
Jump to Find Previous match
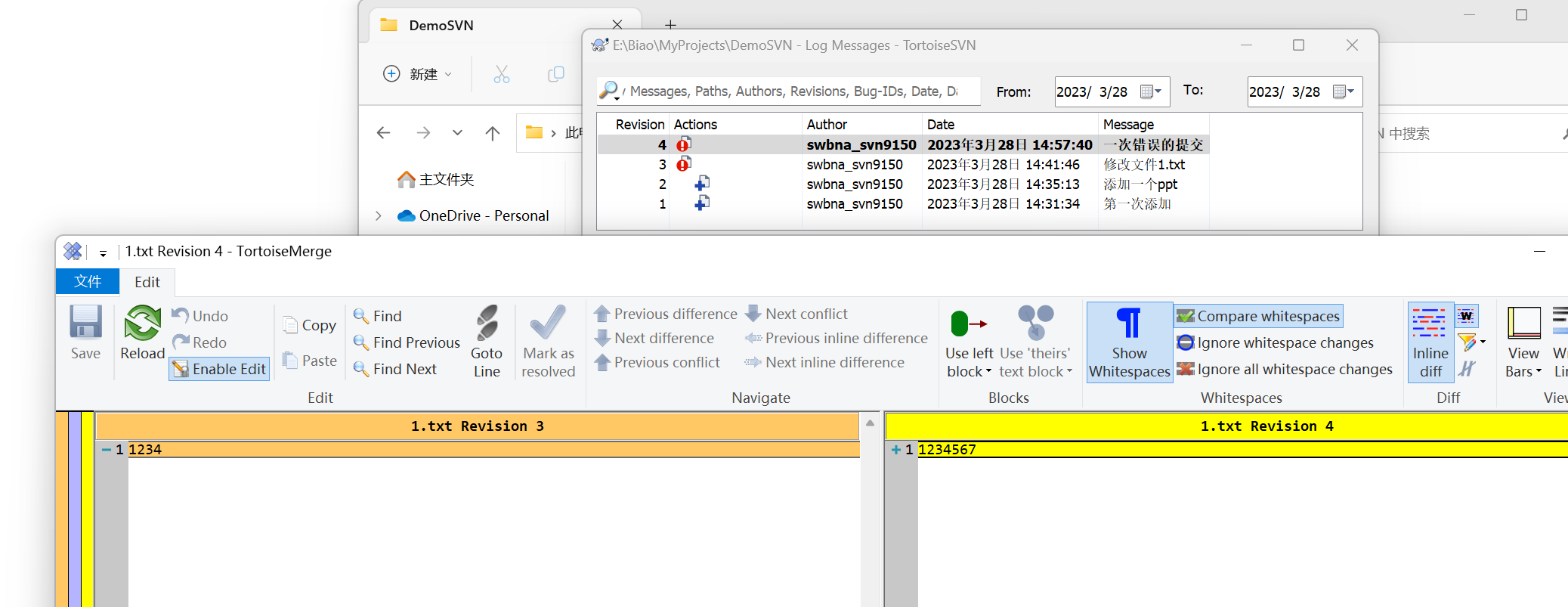coord(407,342)
